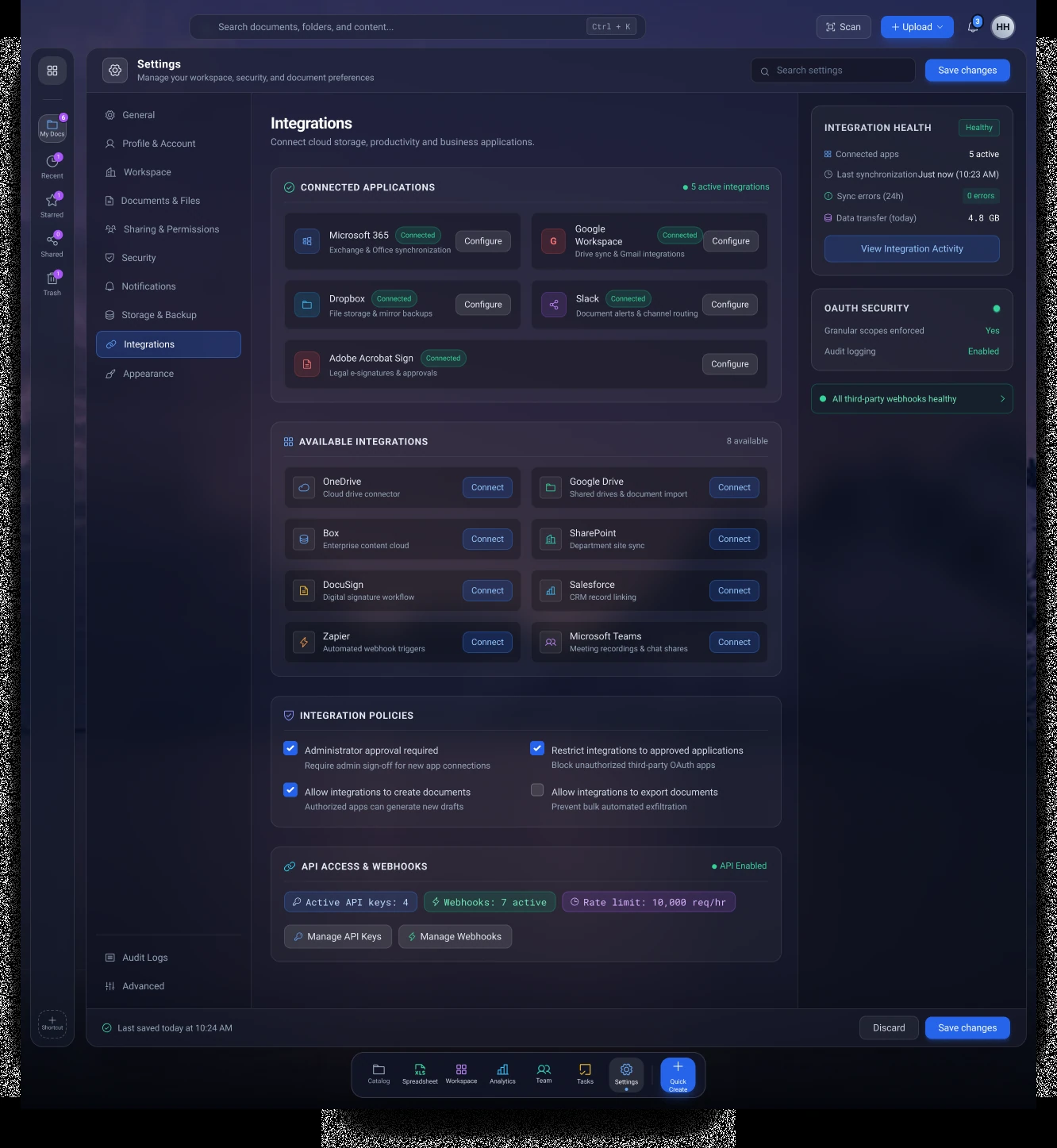The height and width of the screenshot is (1148, 1057).
Task: Uncheck Administrator approval required
Action: tap(290, 748)
